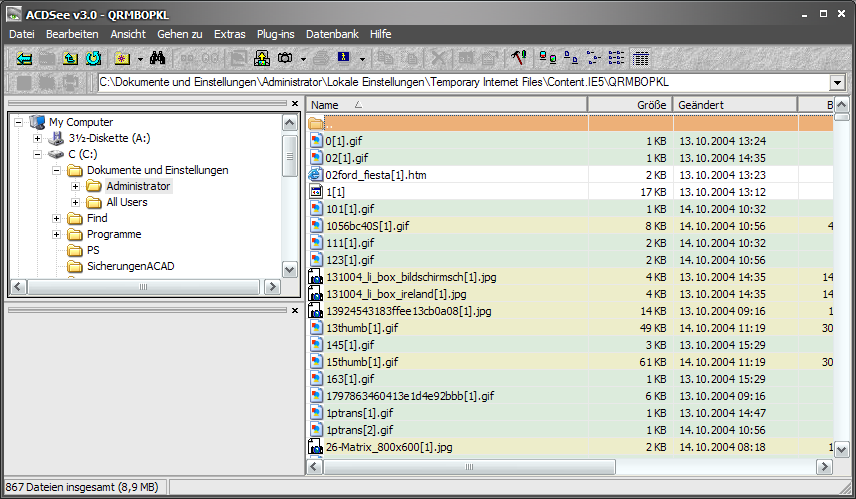Sort files by Größe column header
This screenshot has width=856, height=499.
pos(629,105)
